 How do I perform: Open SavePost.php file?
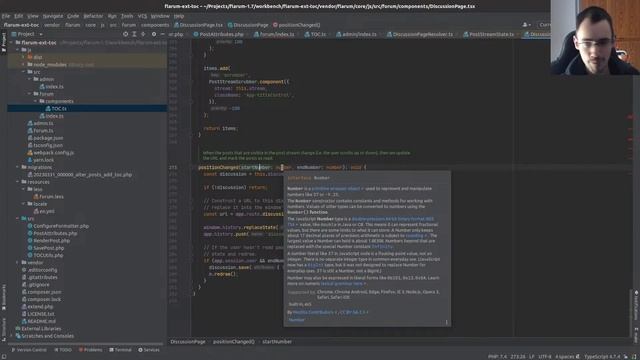tap(46, 248)
